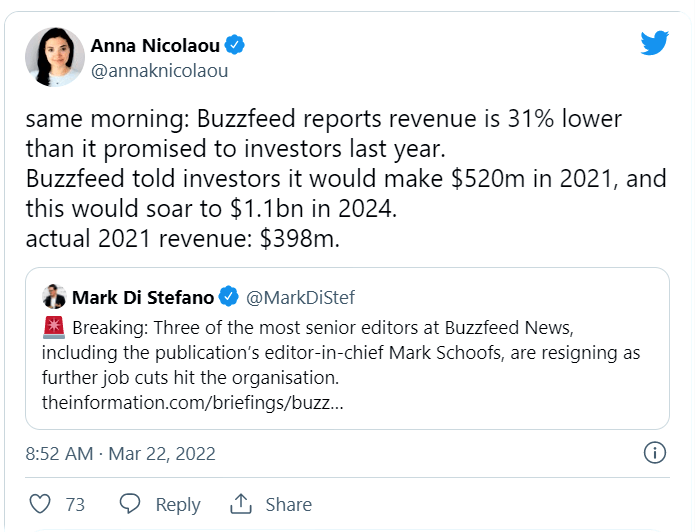Image resolution: width=695 pixels, height=532 pixels.
Task: Like the tweet with the heart icon
Action: [x=40, y=504]
